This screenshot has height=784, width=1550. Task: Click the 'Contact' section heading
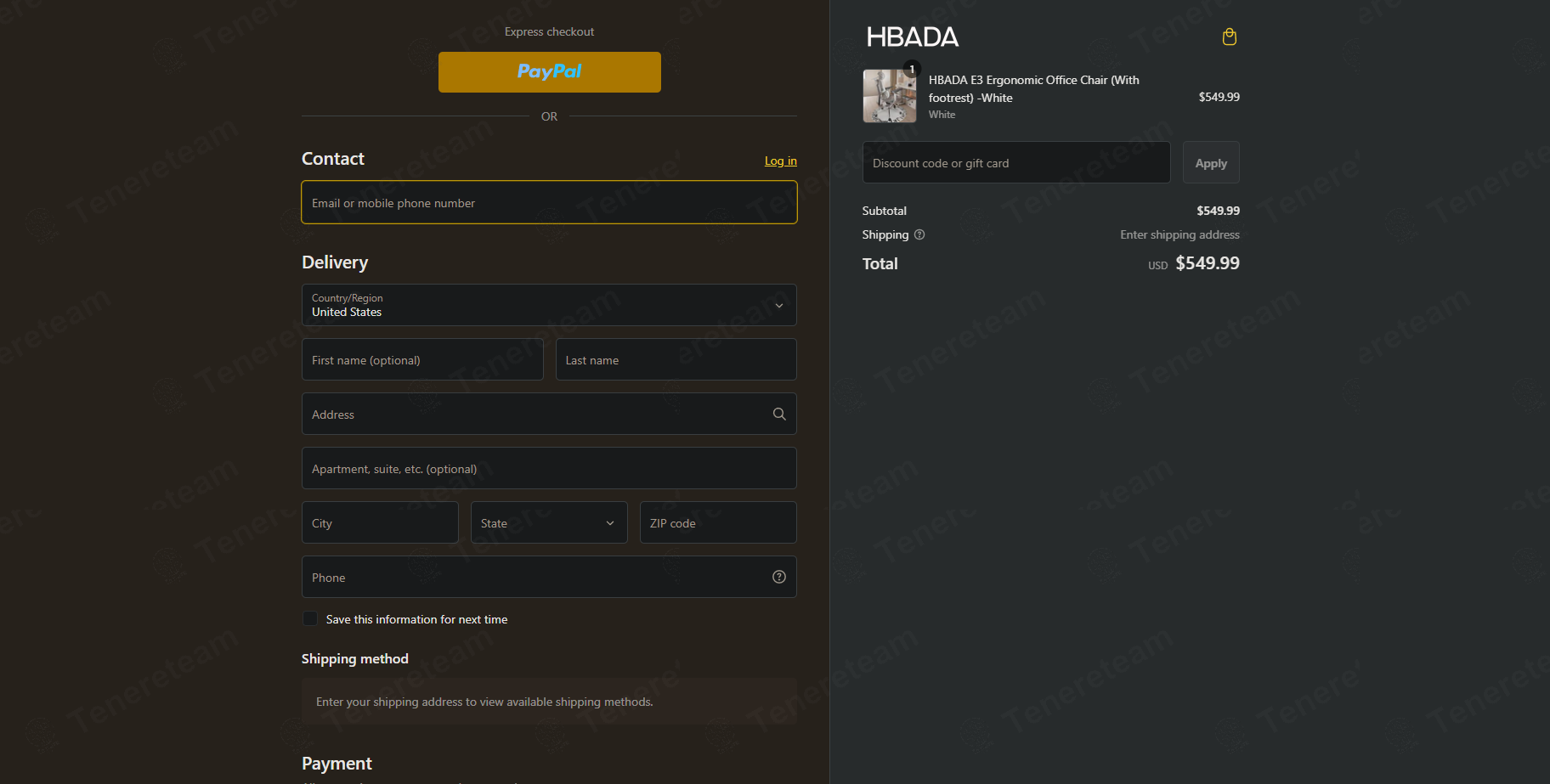pyautogui.click(x=333, y=159)
